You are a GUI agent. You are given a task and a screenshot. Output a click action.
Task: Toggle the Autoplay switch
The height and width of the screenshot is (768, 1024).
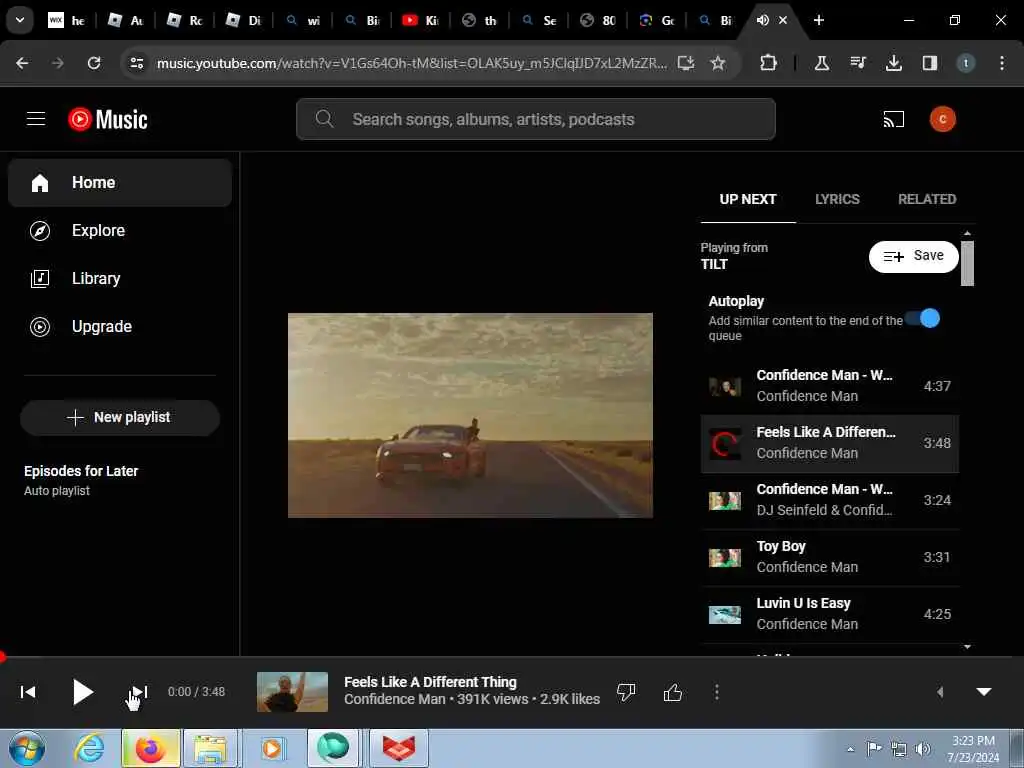[923, 319]
